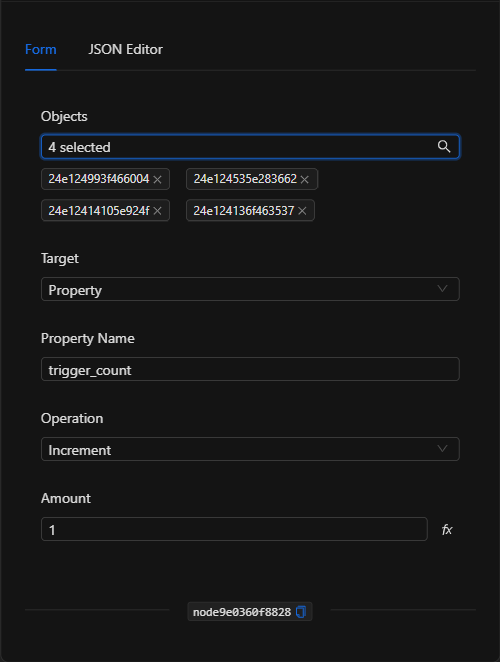Viewport: 500px width, 662px height.
Task: Click the 24e124535e283662 tag label
Action: point(245,179)
